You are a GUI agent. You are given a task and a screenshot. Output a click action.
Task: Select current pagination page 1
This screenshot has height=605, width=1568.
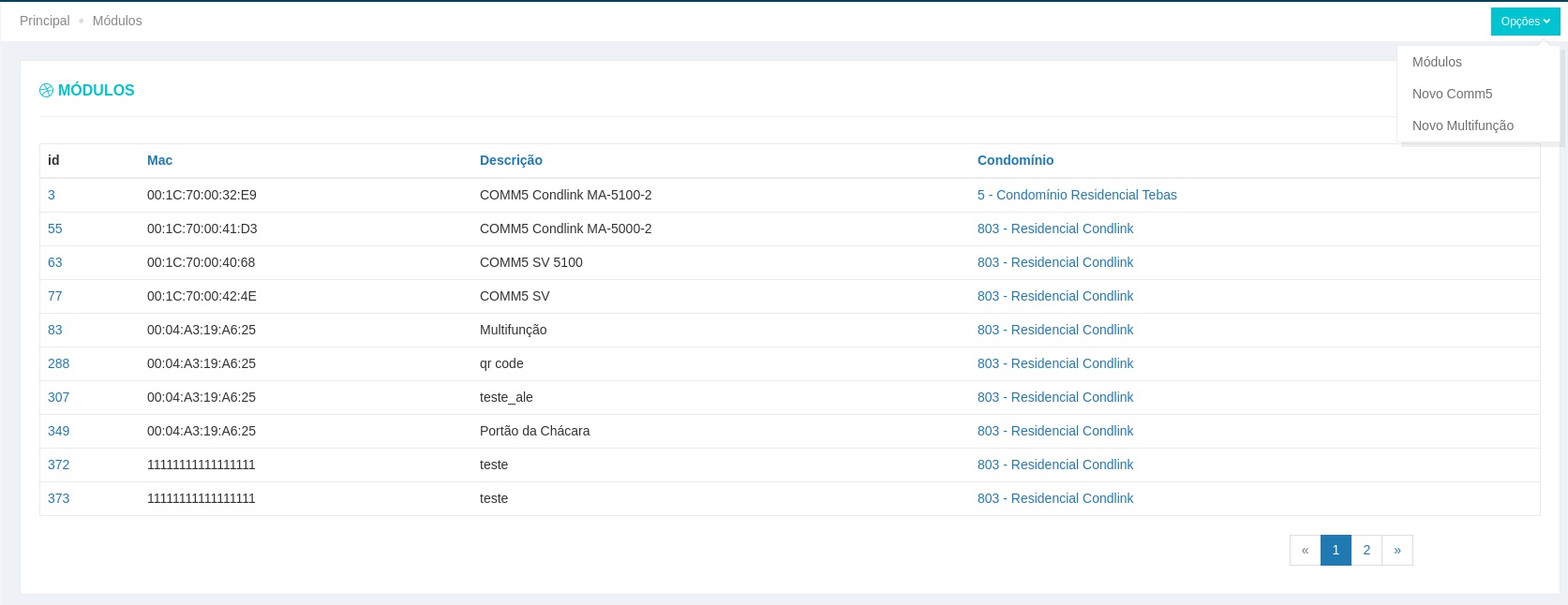(x=1336, y=550)
